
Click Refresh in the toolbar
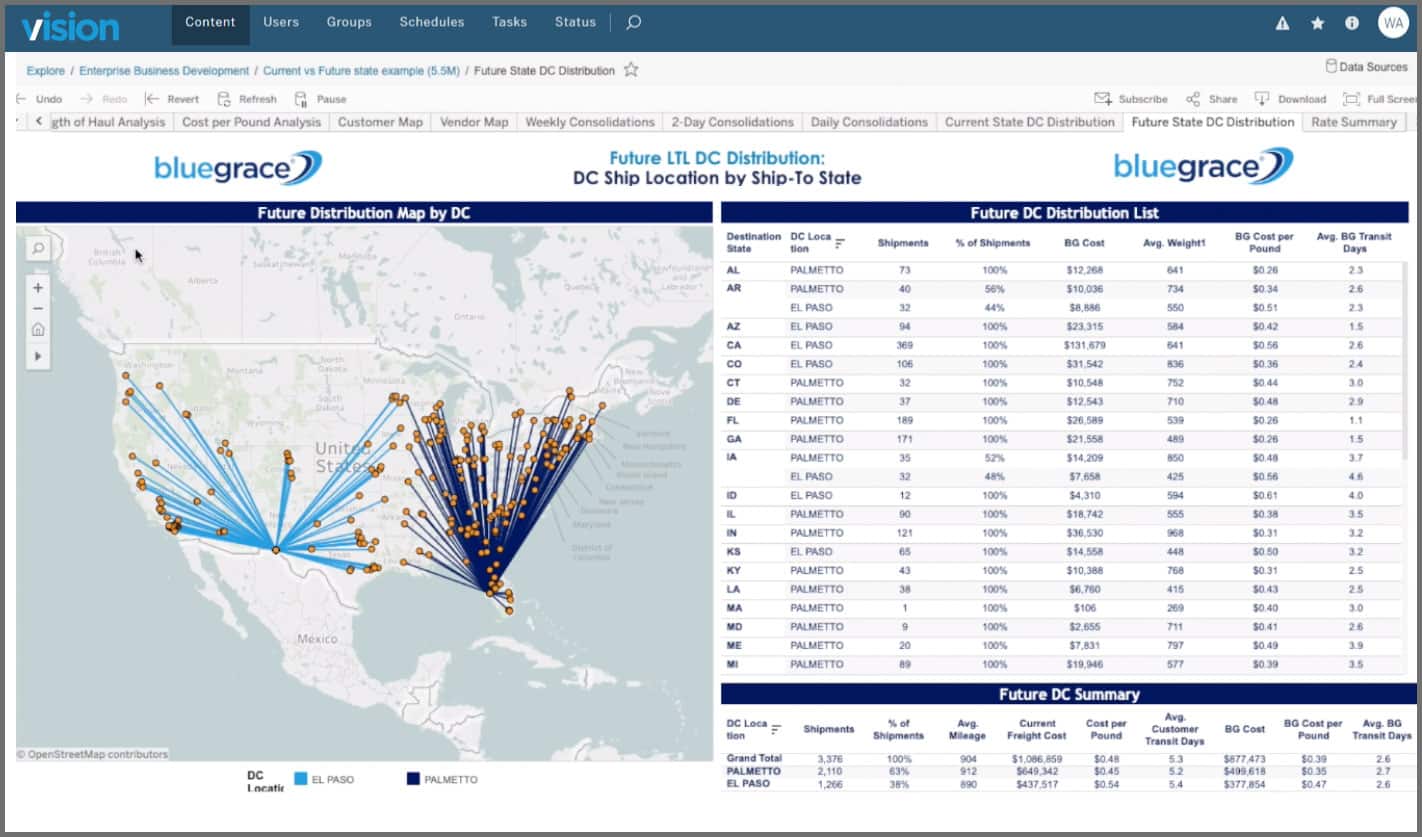(247, 99)
